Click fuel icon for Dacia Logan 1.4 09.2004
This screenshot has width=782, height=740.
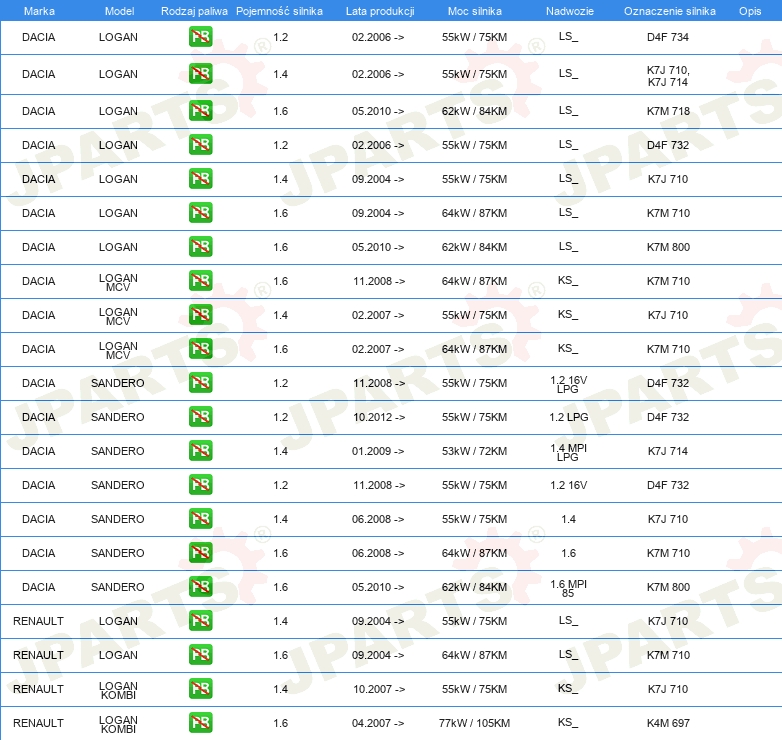(200, 179)
